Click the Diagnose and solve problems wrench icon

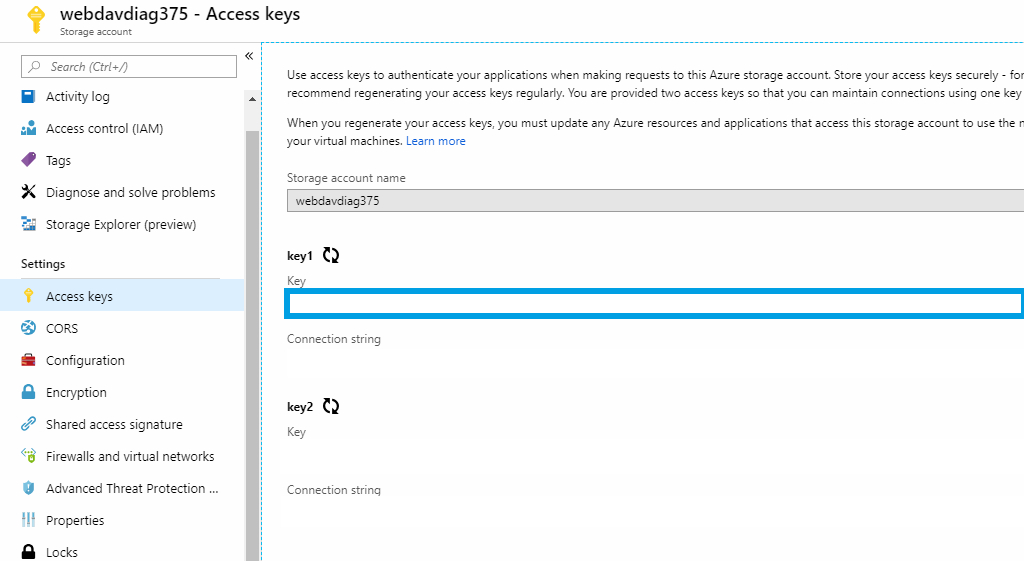pos(28,193)
